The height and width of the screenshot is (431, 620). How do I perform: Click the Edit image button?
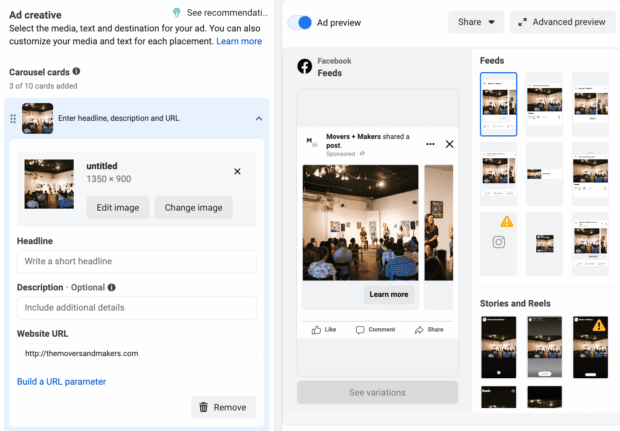pos(118,207)
